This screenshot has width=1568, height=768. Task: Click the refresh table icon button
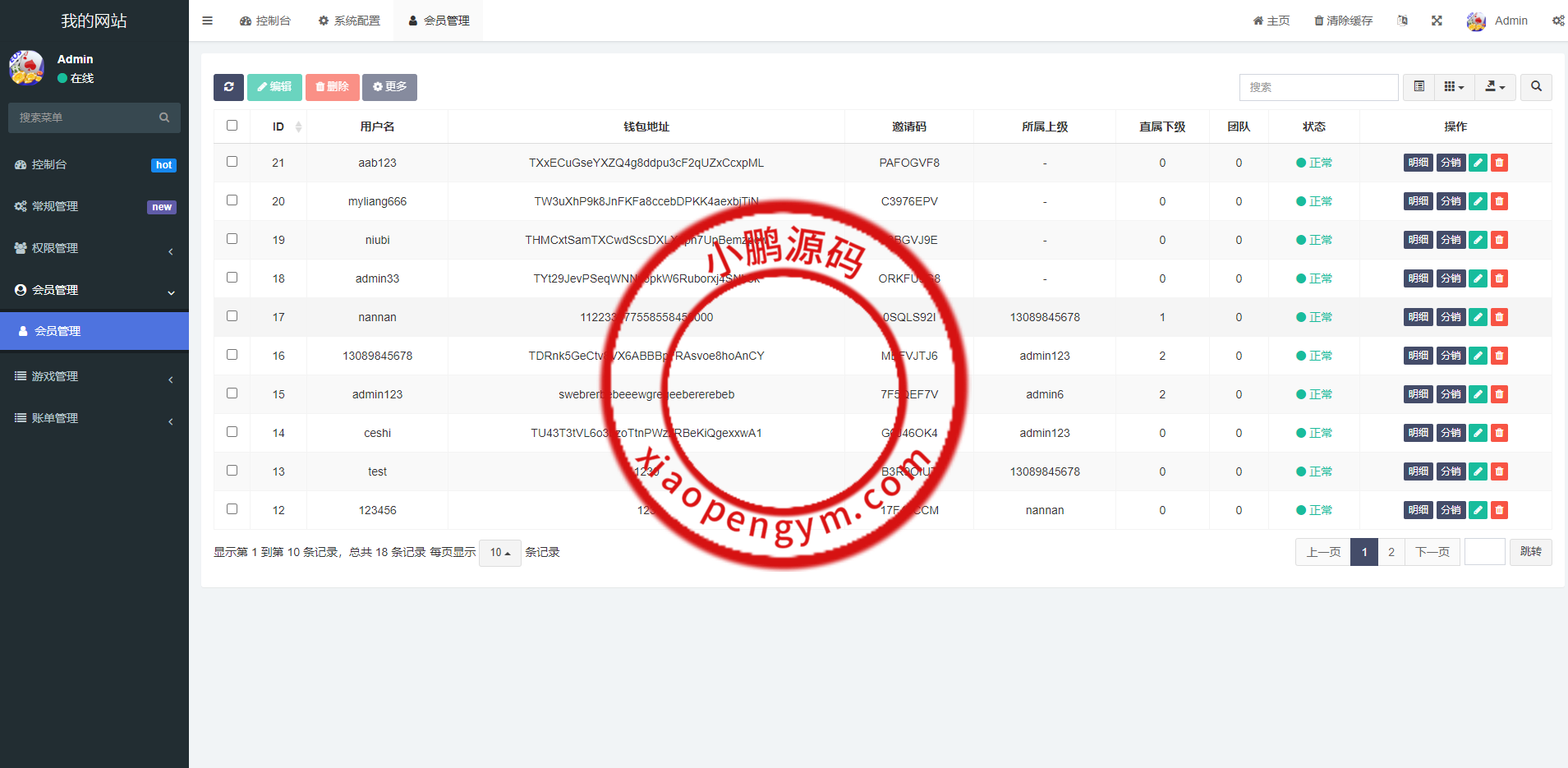pyautogui.click(x=228, y=87)
